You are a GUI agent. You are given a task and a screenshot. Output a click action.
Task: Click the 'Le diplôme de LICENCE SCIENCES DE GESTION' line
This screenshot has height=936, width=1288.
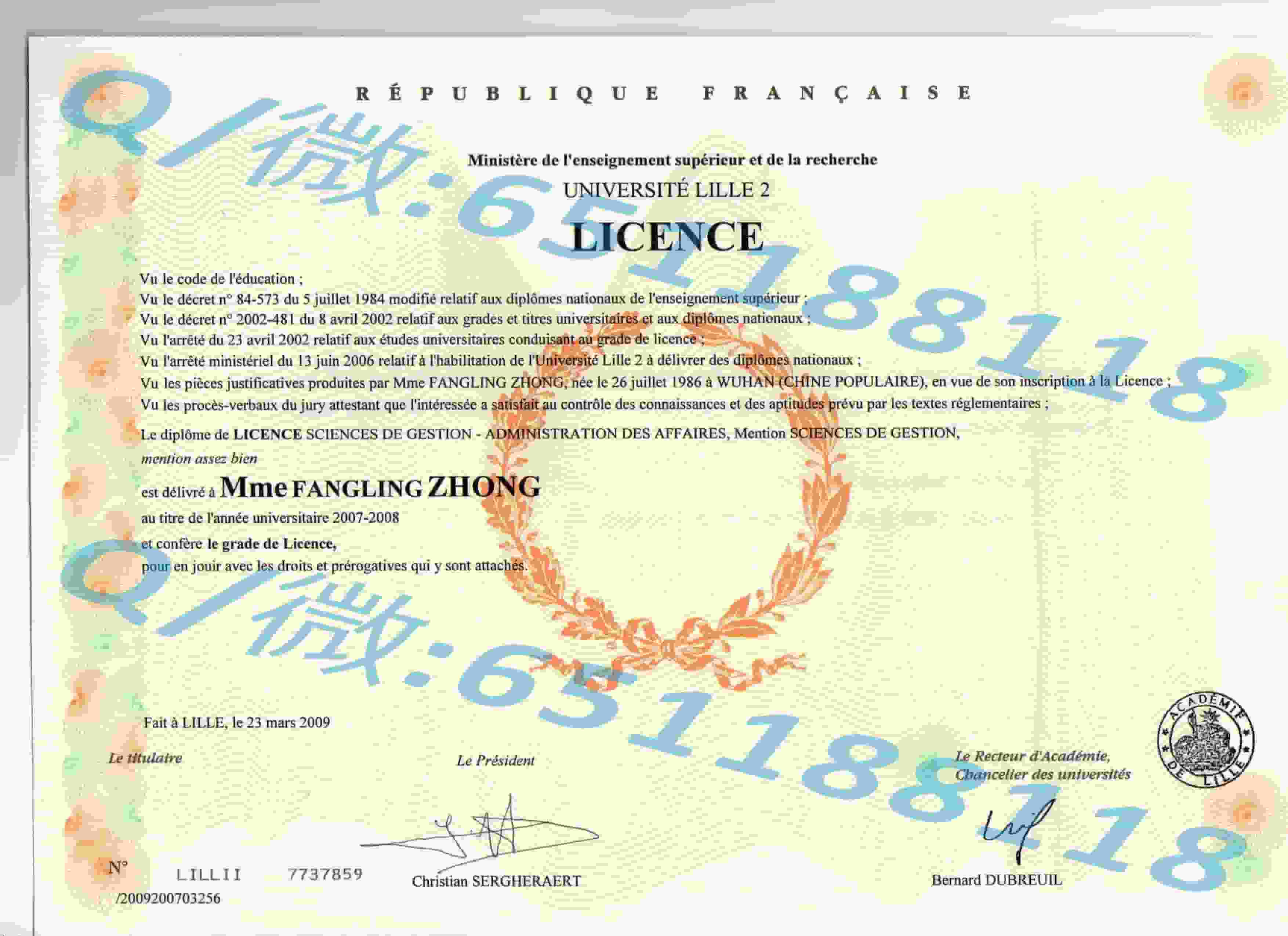550,433
